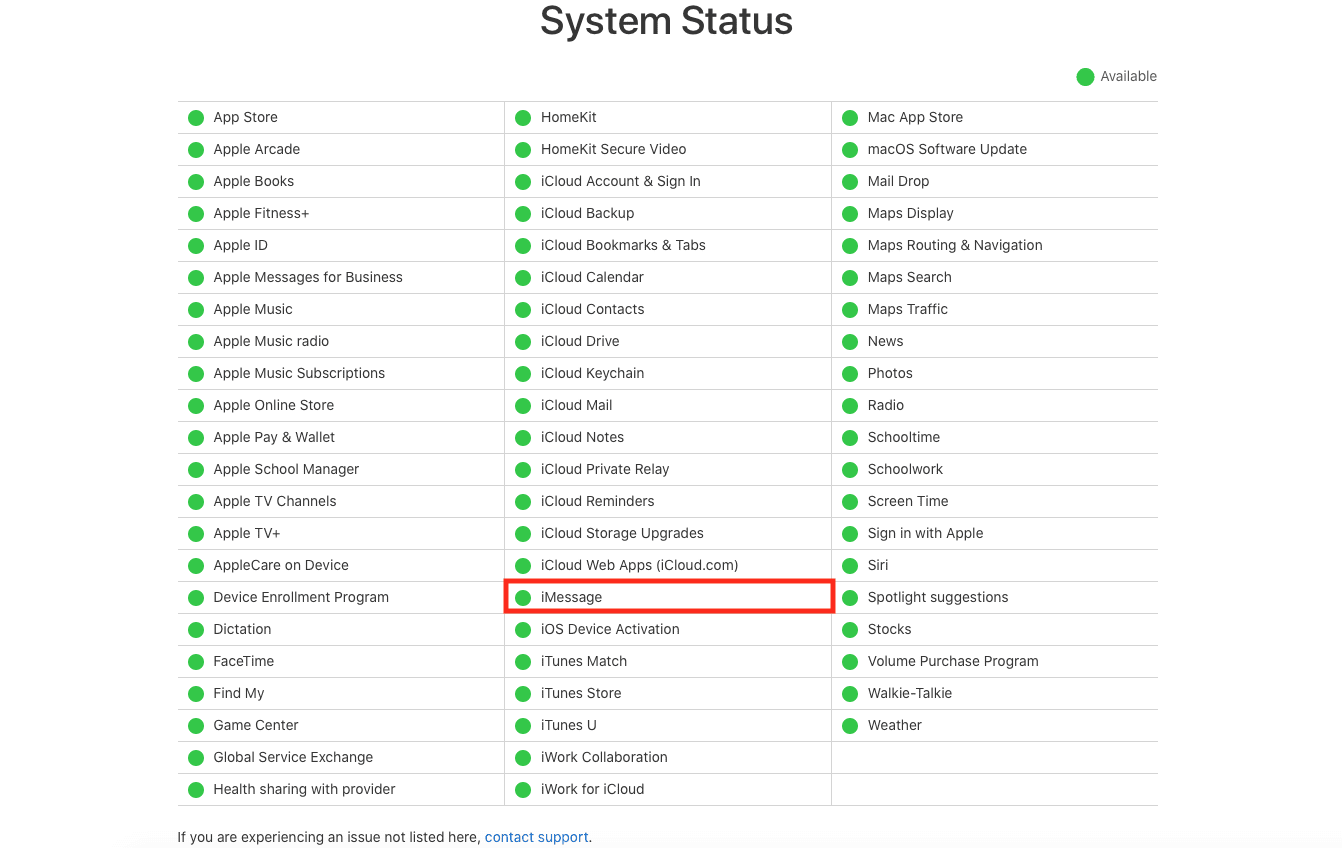
Task: Click the green Available legend dot
Action: [x=1085, y=77]
